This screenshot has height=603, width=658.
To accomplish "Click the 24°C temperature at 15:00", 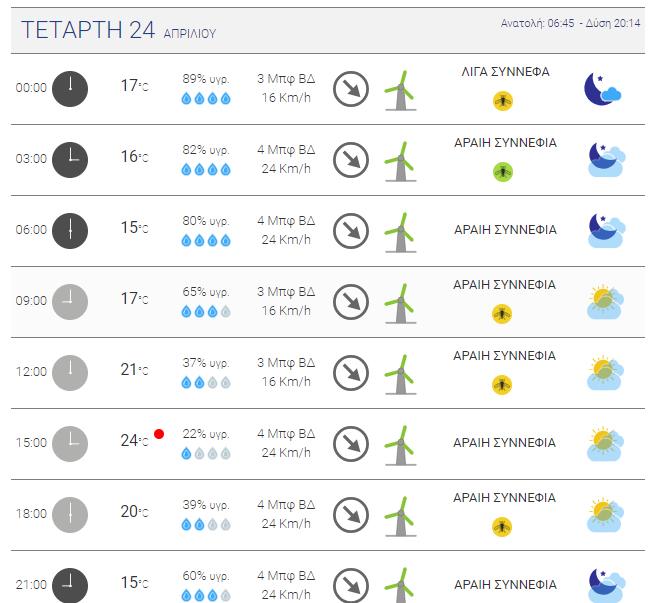I will [134, 441].
